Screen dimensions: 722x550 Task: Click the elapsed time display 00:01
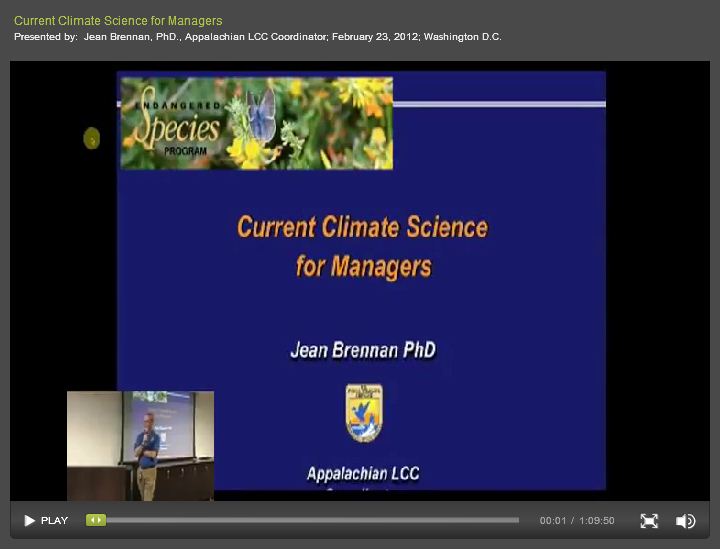point(552,521)
